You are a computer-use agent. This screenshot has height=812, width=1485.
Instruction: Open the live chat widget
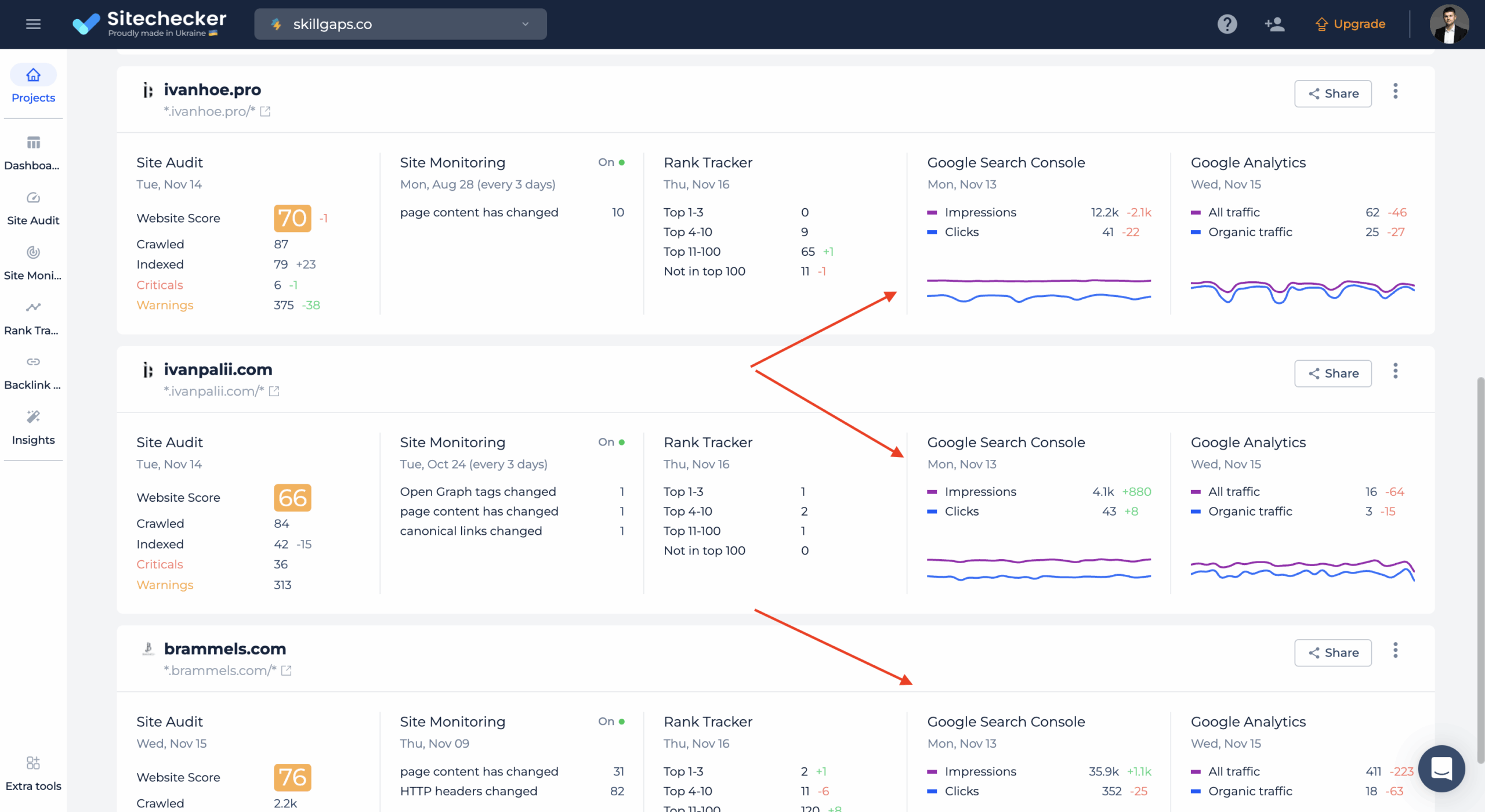click(x=1441, y=768)
